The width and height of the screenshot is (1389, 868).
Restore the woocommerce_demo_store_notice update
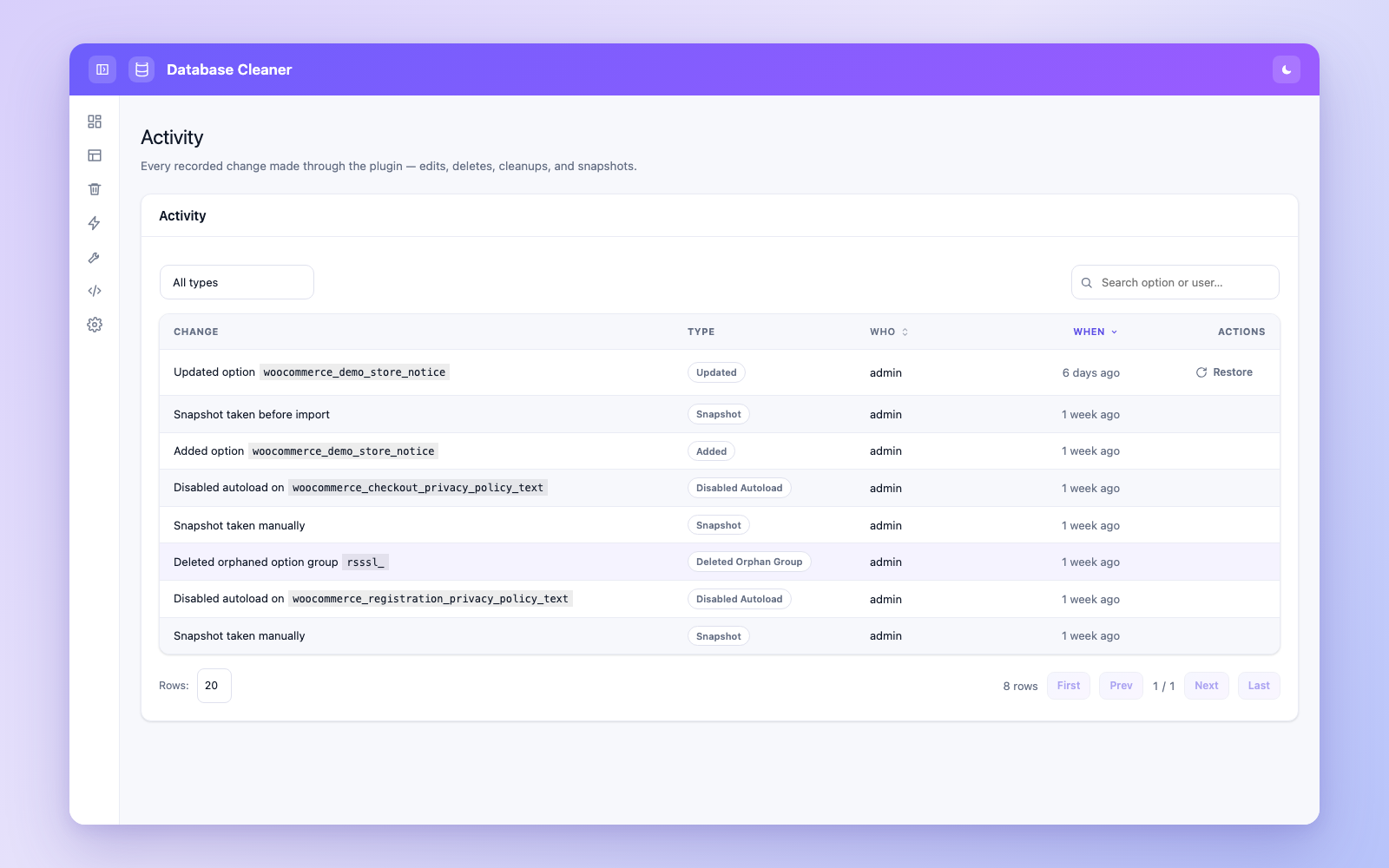[x=1224, y=372]
